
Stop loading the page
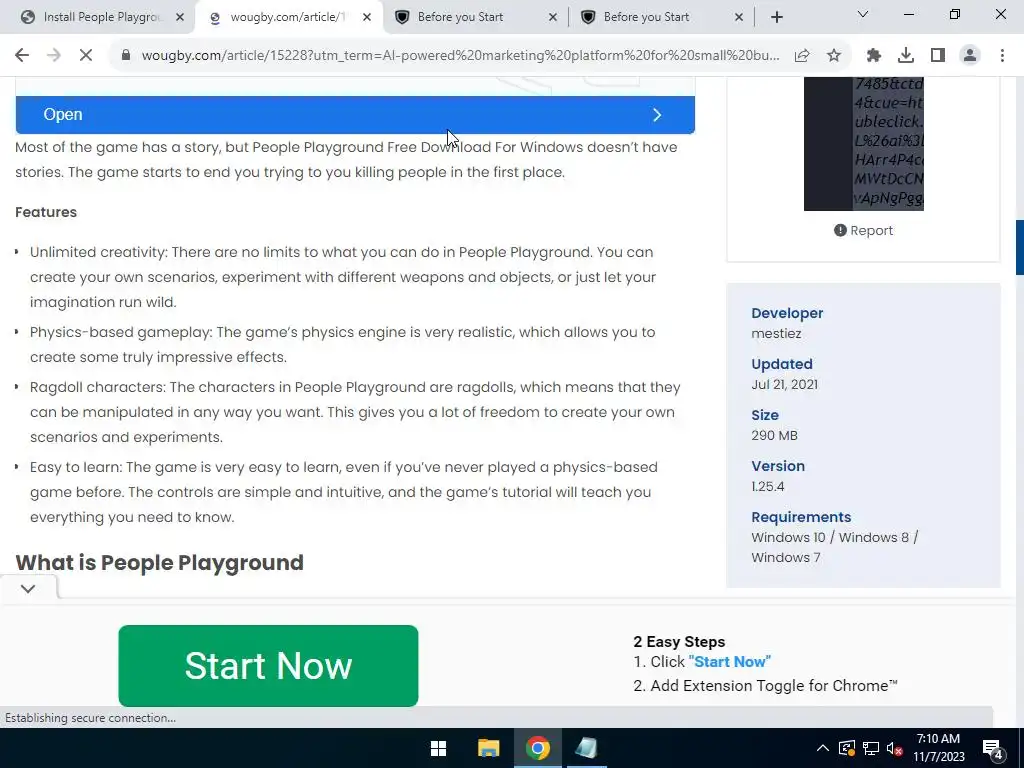pyautogui.click(x=86, y=56)
